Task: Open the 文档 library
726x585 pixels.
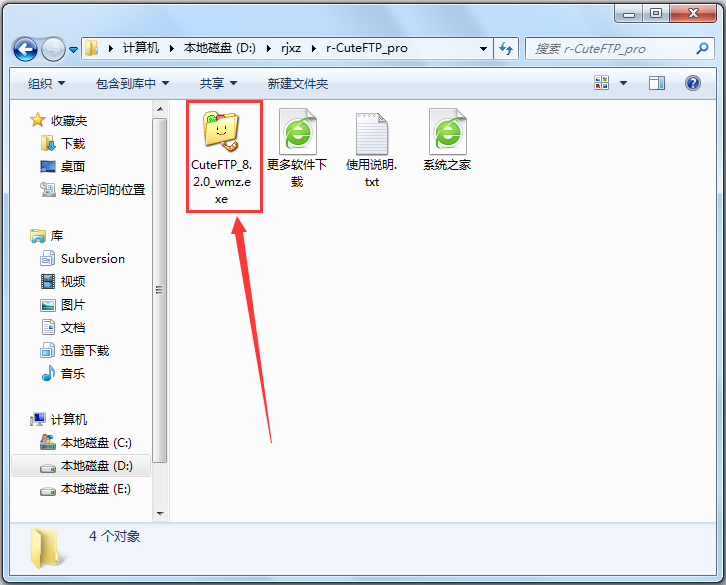Action: 73,328
